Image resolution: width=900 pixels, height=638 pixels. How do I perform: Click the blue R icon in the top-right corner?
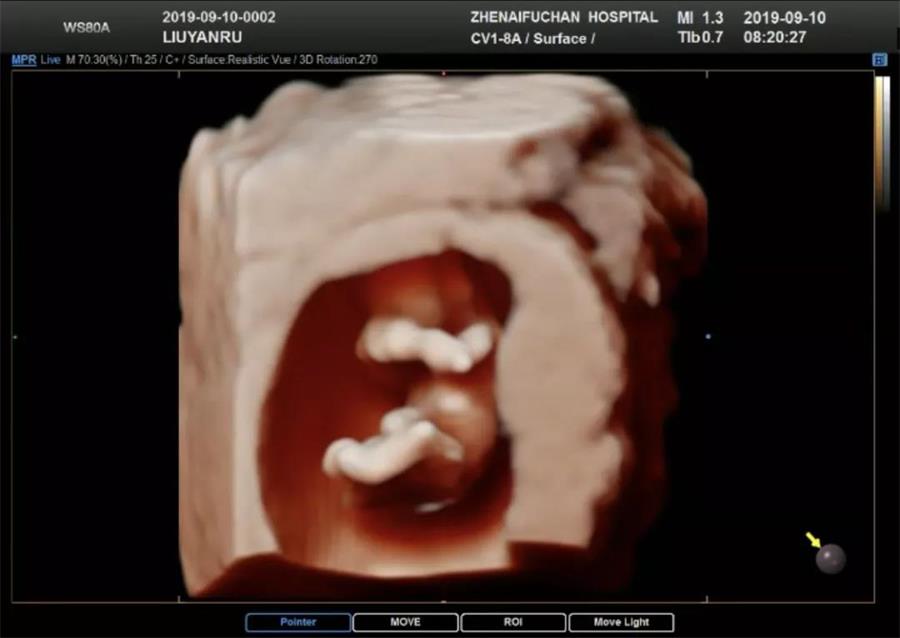(879, 60)
